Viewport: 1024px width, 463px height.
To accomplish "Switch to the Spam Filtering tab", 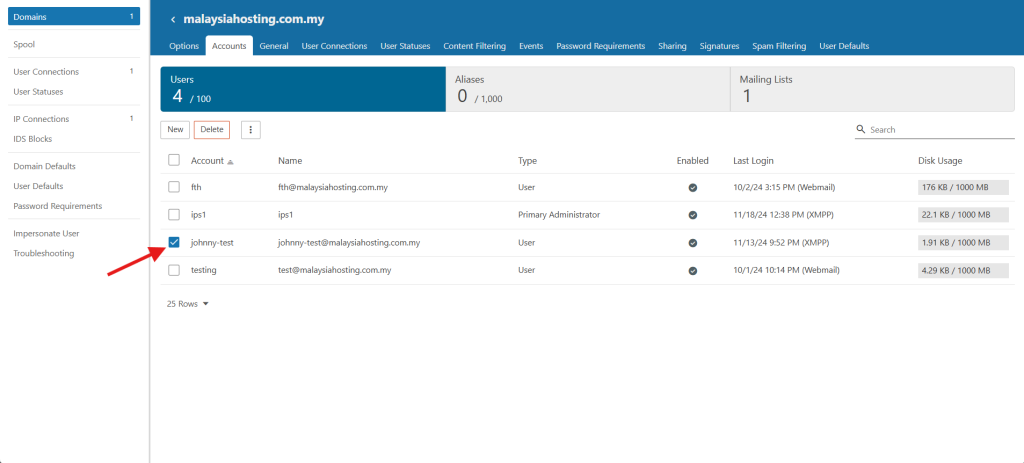I will [778, 46].
